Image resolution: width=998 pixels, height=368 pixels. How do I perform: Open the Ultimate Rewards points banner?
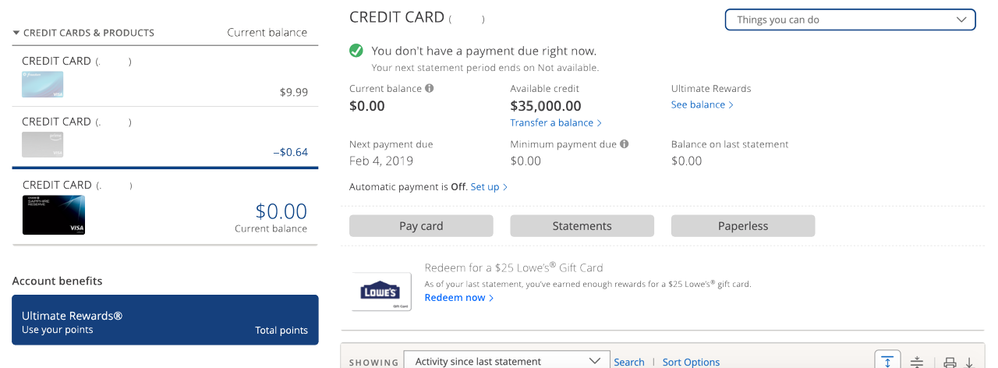click(165, 320)
